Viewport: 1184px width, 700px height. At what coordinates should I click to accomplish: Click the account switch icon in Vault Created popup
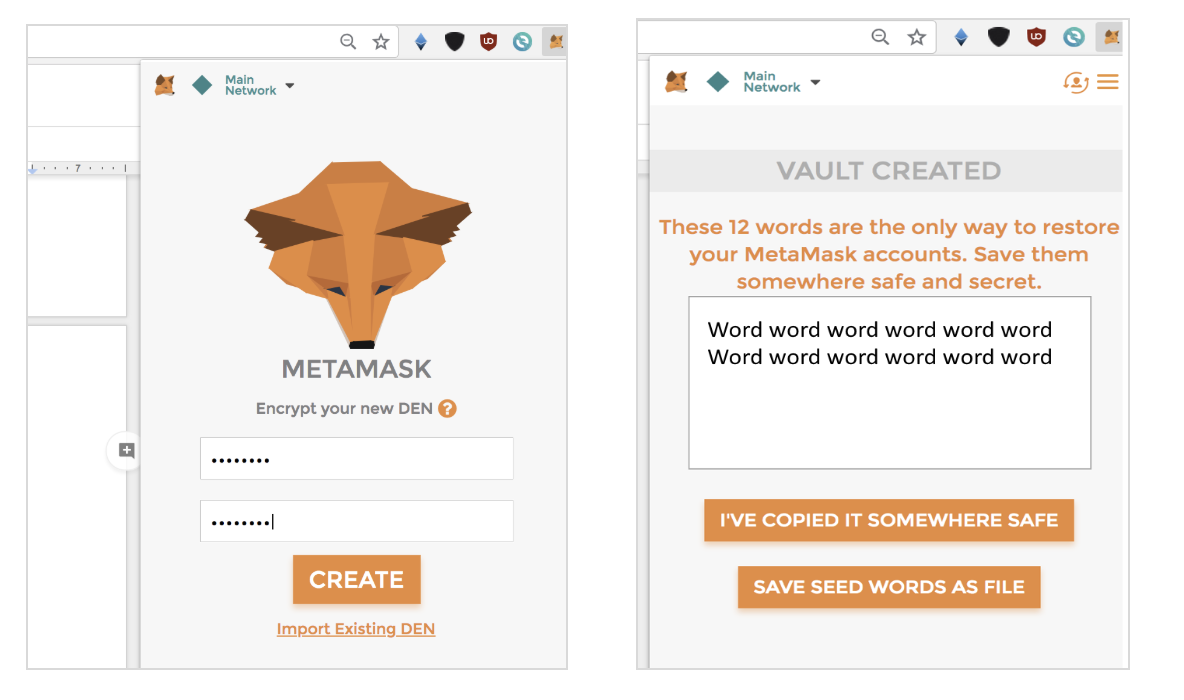tap(1075, 82)
